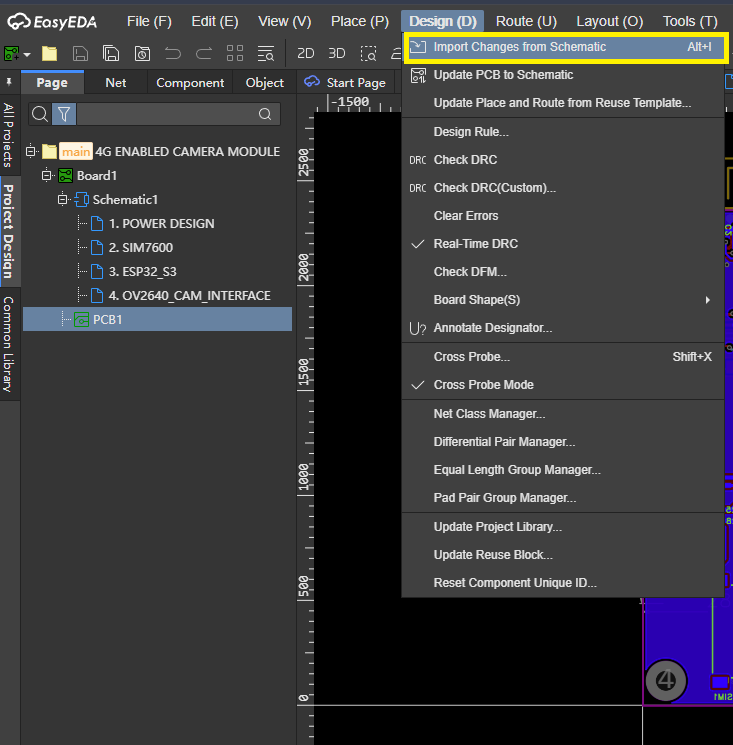The height and width of the screenshot is (745, 733).
Task: Choose Import Changes from Schematic
Action: coord(565,47)
